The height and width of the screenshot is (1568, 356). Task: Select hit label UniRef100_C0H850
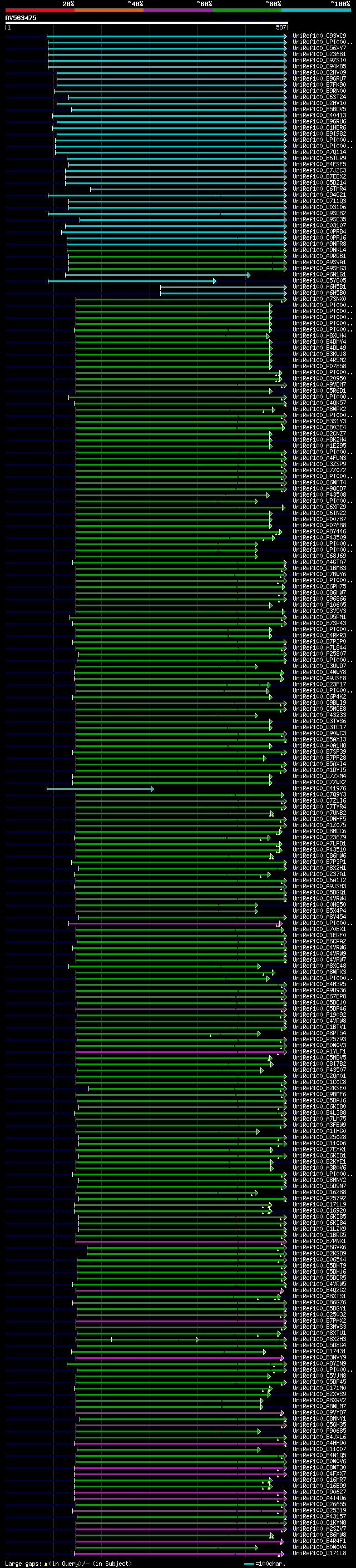(x=319, y=905)
